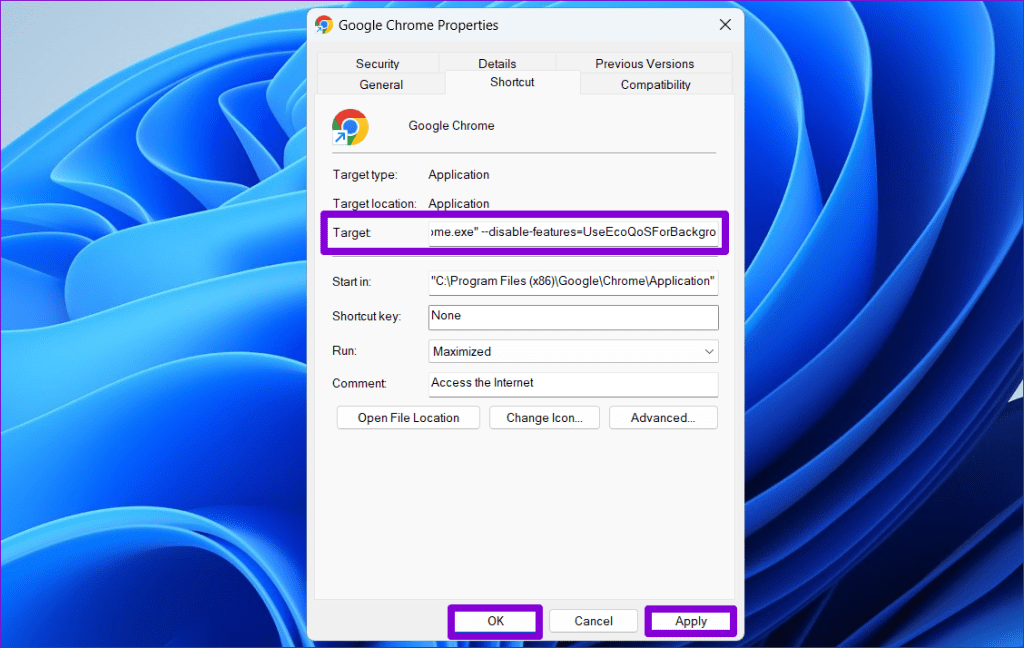Select the General tab

click(380, 85)
